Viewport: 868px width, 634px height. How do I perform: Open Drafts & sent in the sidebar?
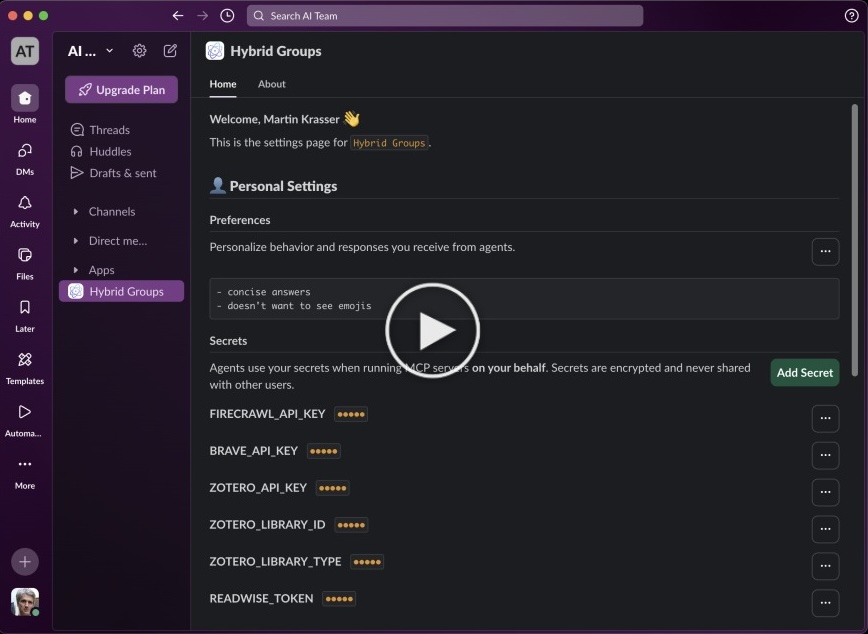pyautogui.click(x=122, y=173)
